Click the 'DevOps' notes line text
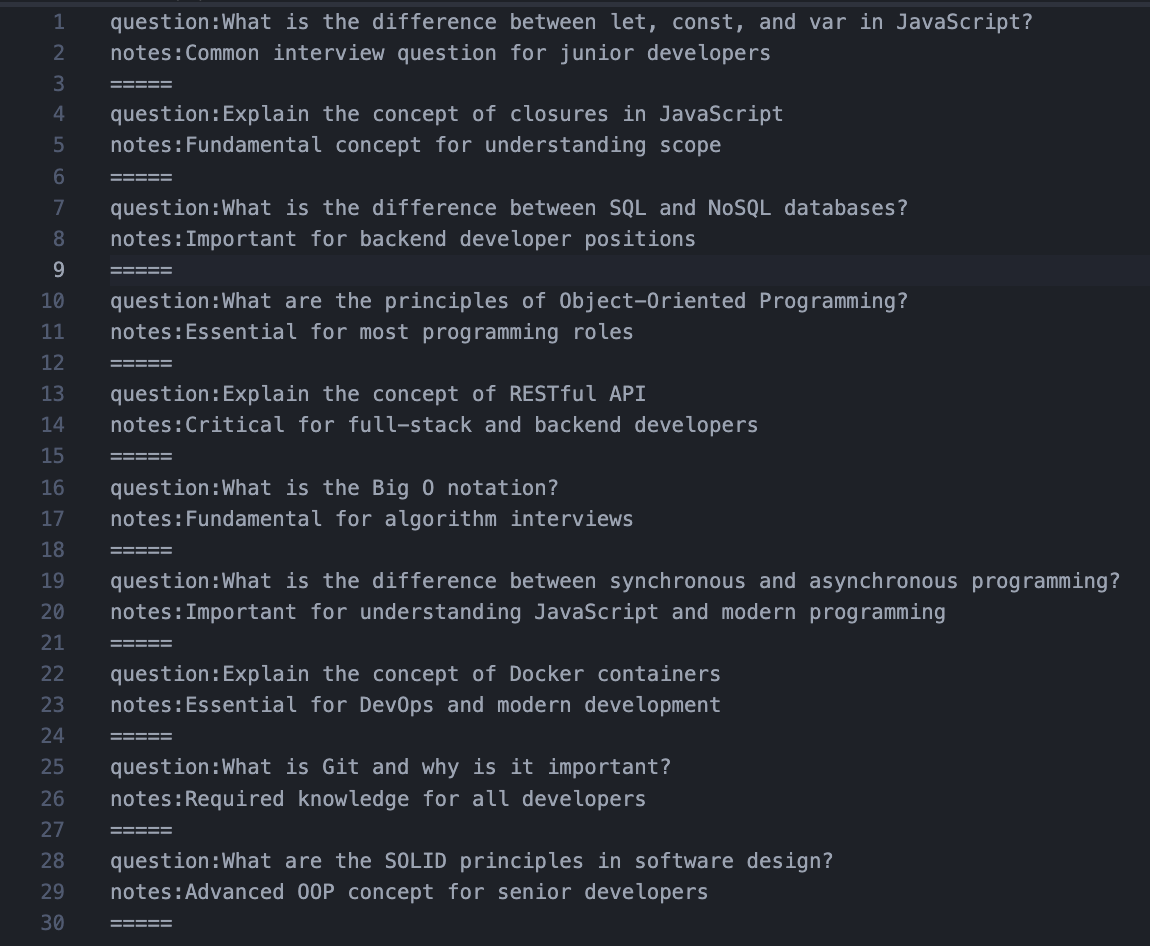 tap(415, 705)
